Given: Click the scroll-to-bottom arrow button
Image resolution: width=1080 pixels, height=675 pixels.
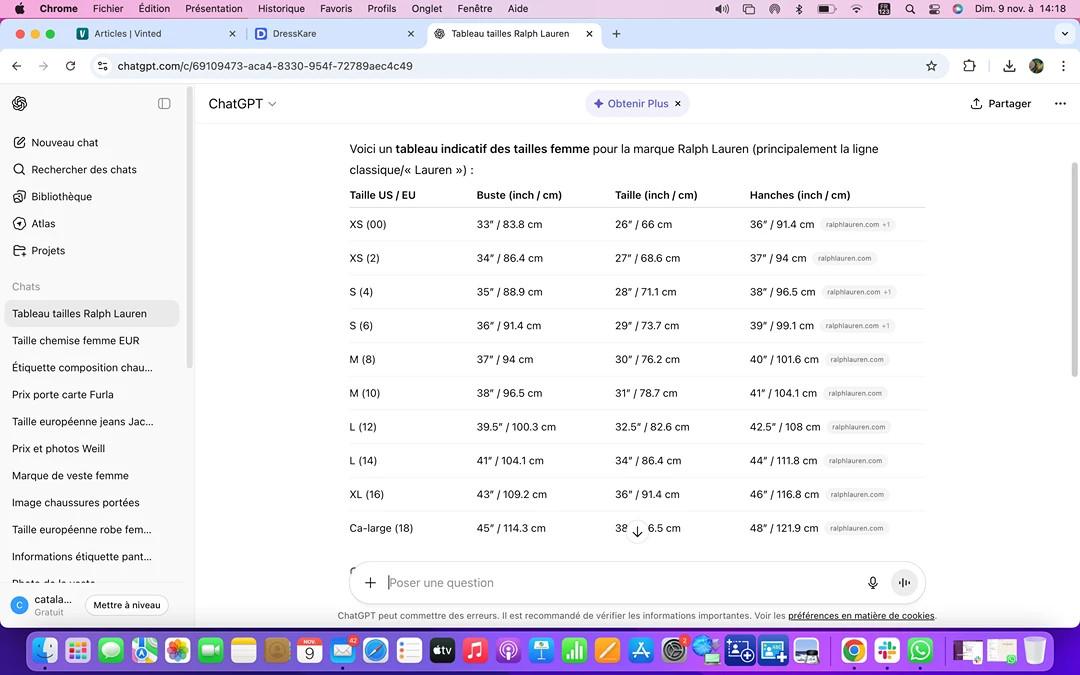Looking at the screenshot, I should (x=637, y=531).
